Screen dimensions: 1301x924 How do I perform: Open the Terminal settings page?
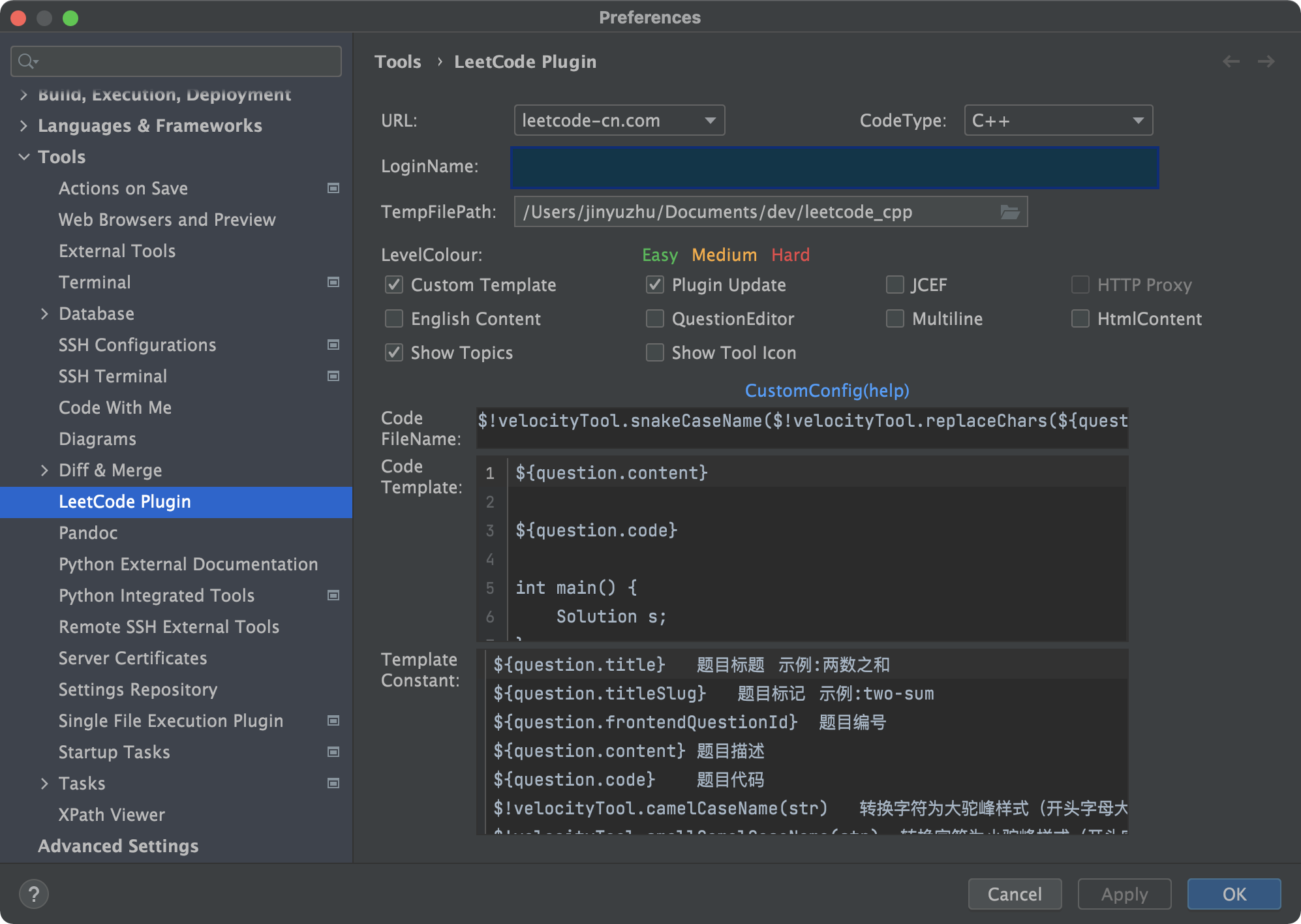click(95, 283)
